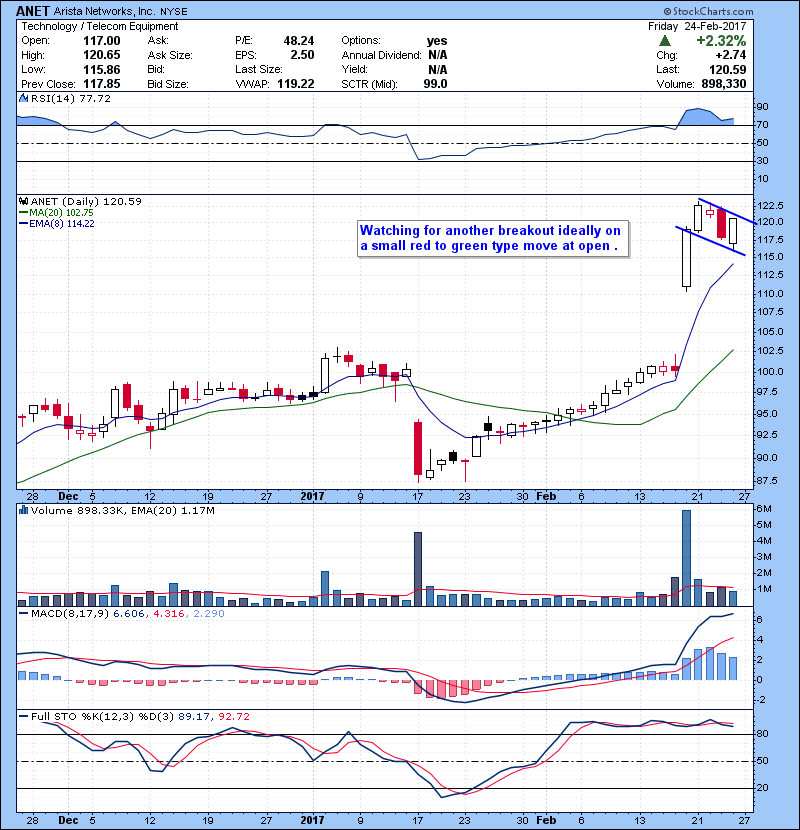Screen dimensions: 800x830
Task: Click the tallest volume bar near Feb 21
Action: point(686,558)
